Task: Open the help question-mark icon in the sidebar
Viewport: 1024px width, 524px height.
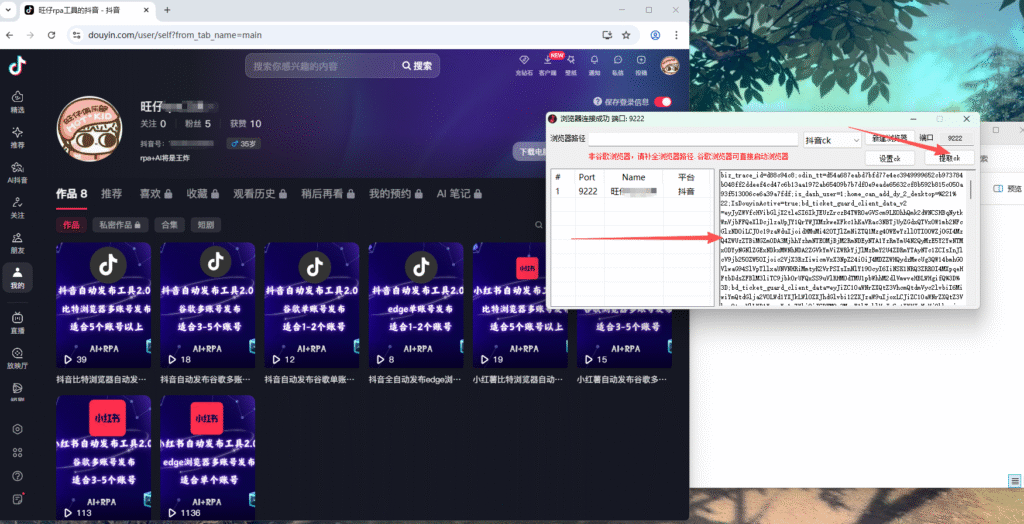Action: [17, 476]
